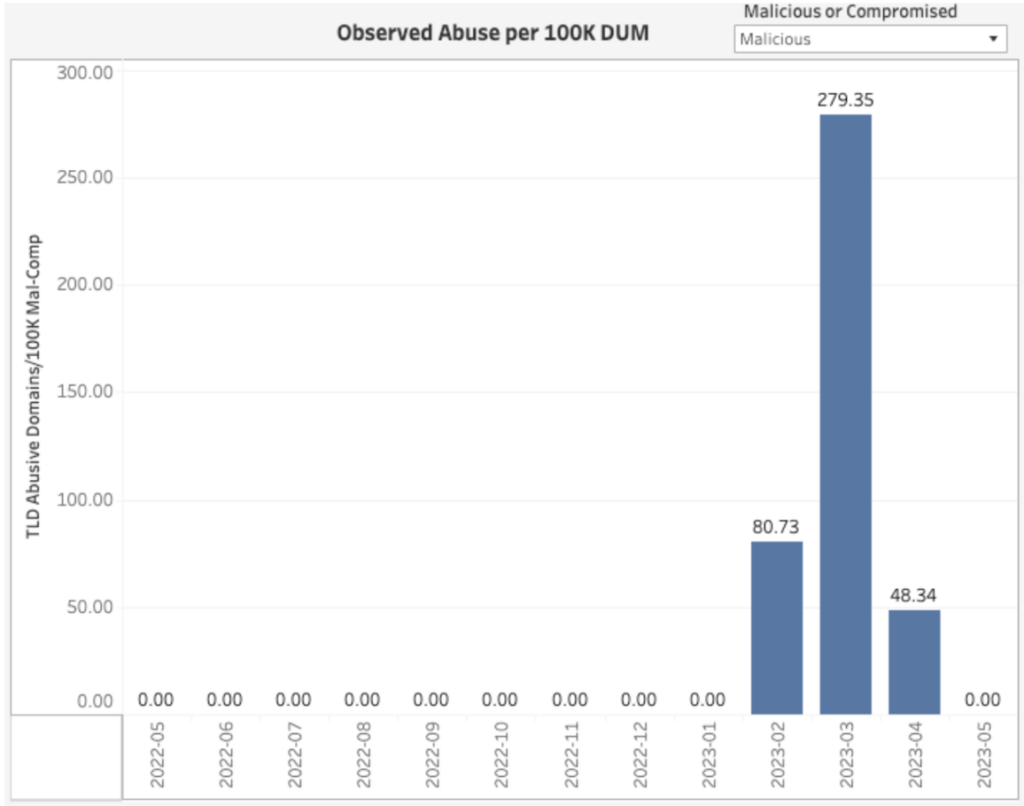Image resolution: width=1024 pixels, height=806 pixels.
Task: Click the 300.00 mark on the y-axis
Action: click(85, 71)
